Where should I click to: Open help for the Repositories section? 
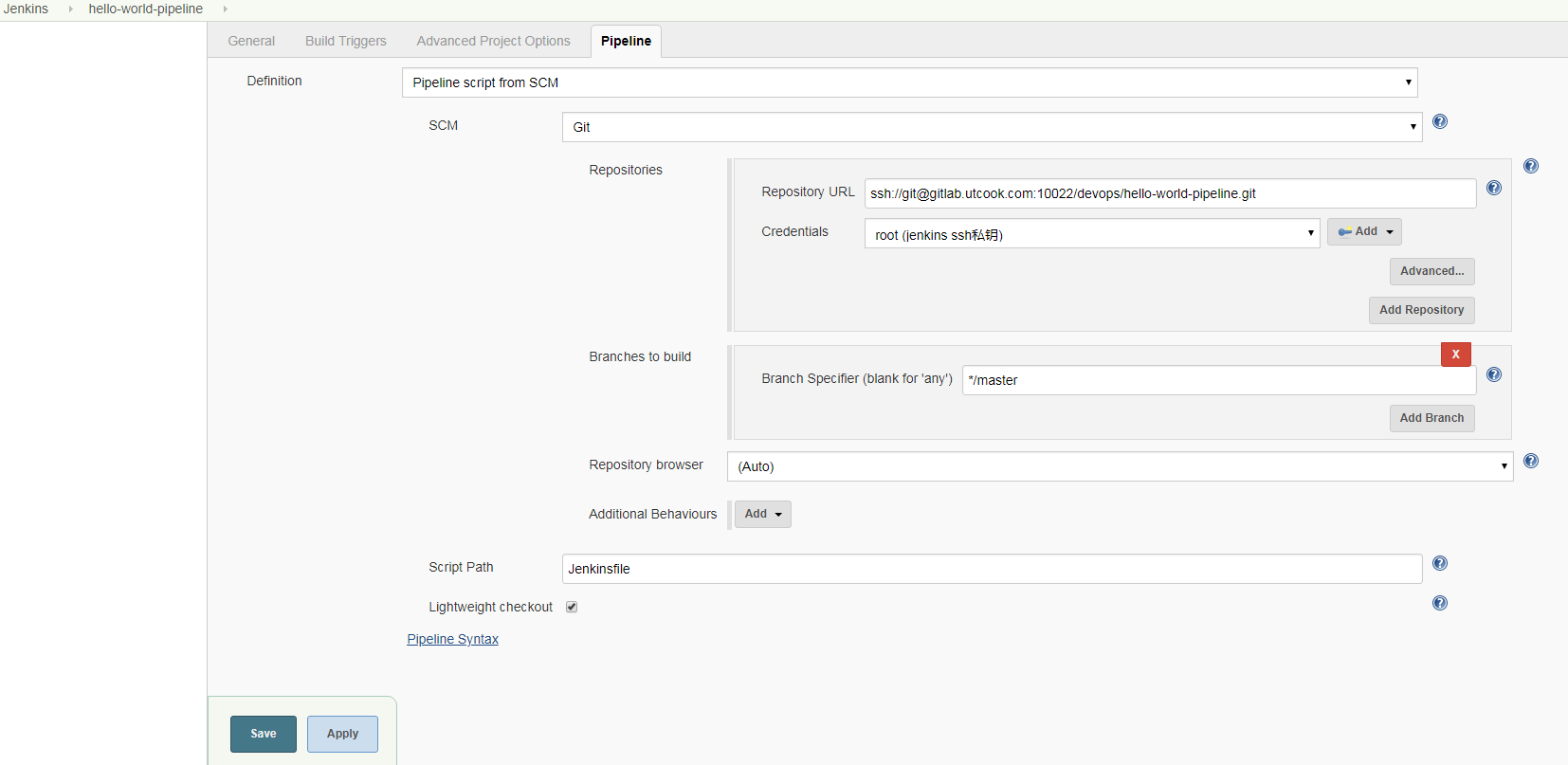tap(1530, 166)
